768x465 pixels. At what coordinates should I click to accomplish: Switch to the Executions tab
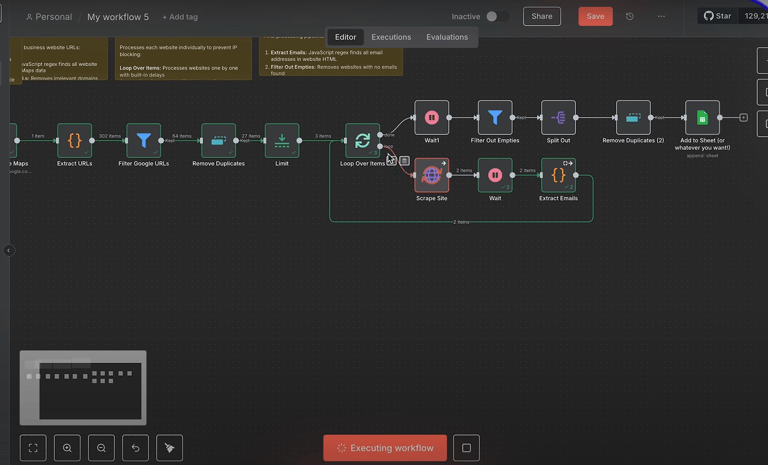[x=391, y=37]
